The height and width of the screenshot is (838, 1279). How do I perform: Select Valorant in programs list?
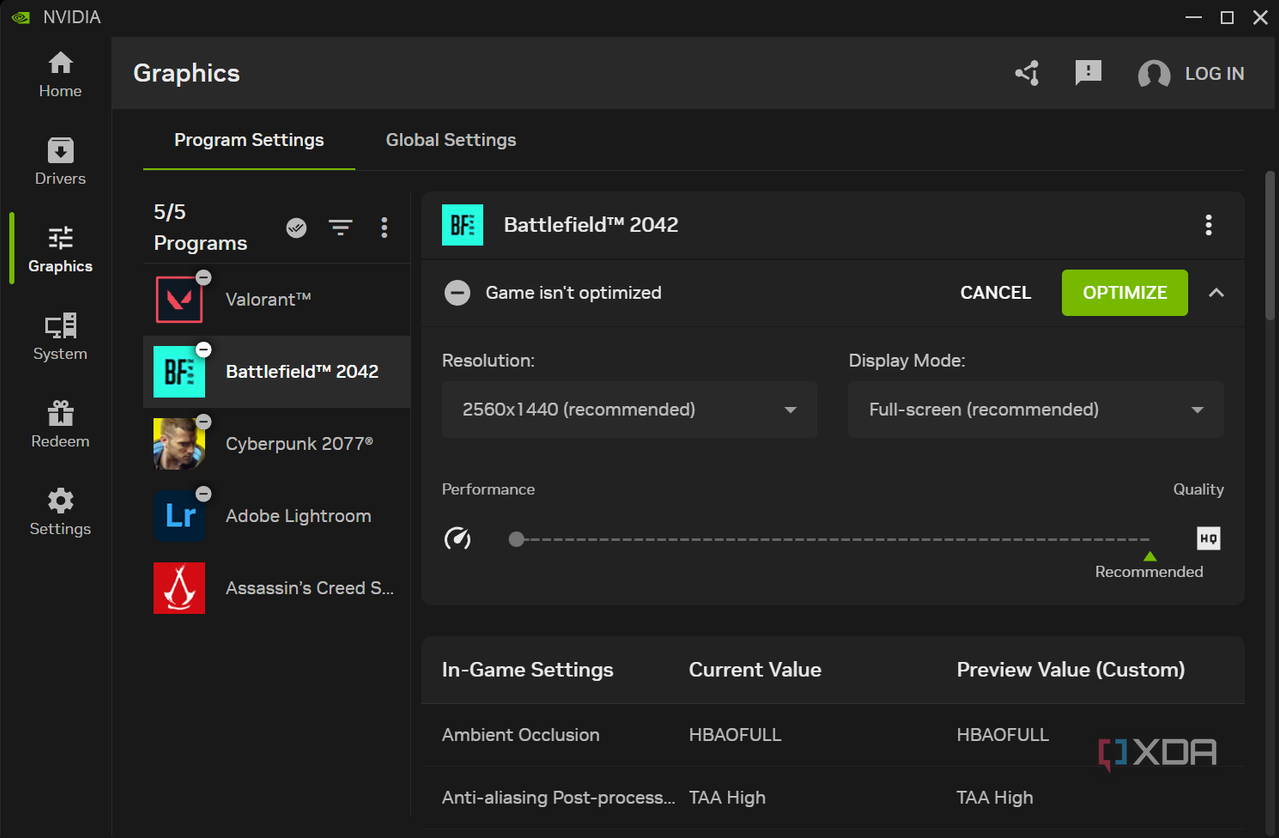click(x=277, y=299)
